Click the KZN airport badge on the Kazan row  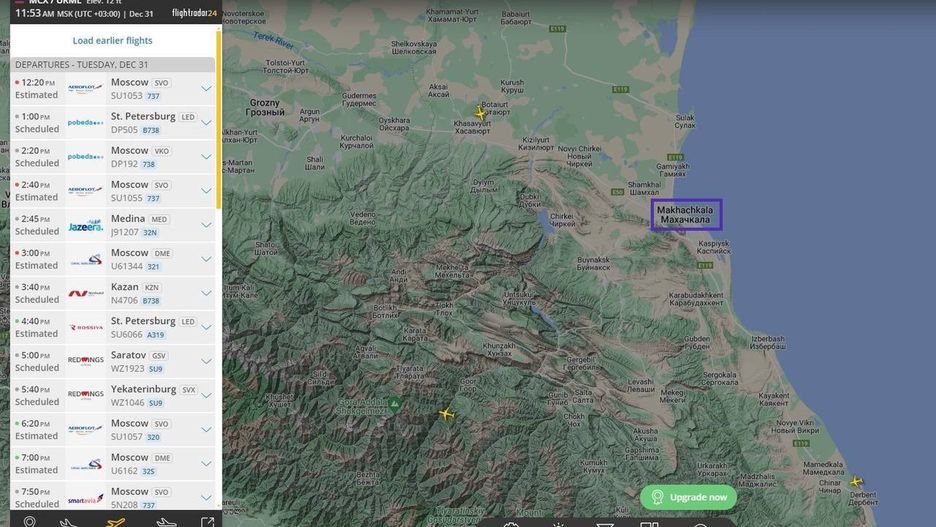pos(152,287)
